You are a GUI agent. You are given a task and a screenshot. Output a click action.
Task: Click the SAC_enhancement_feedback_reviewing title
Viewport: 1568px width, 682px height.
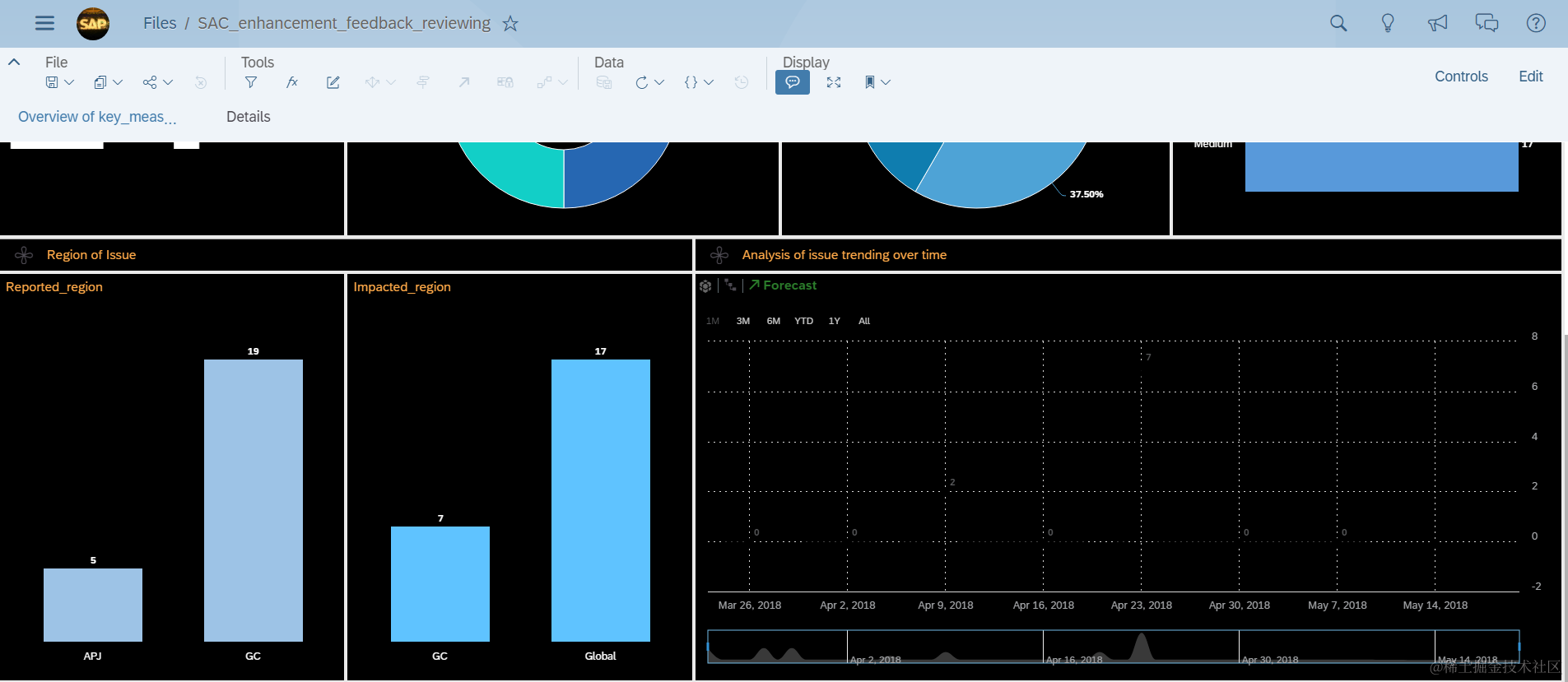point(344,23)
